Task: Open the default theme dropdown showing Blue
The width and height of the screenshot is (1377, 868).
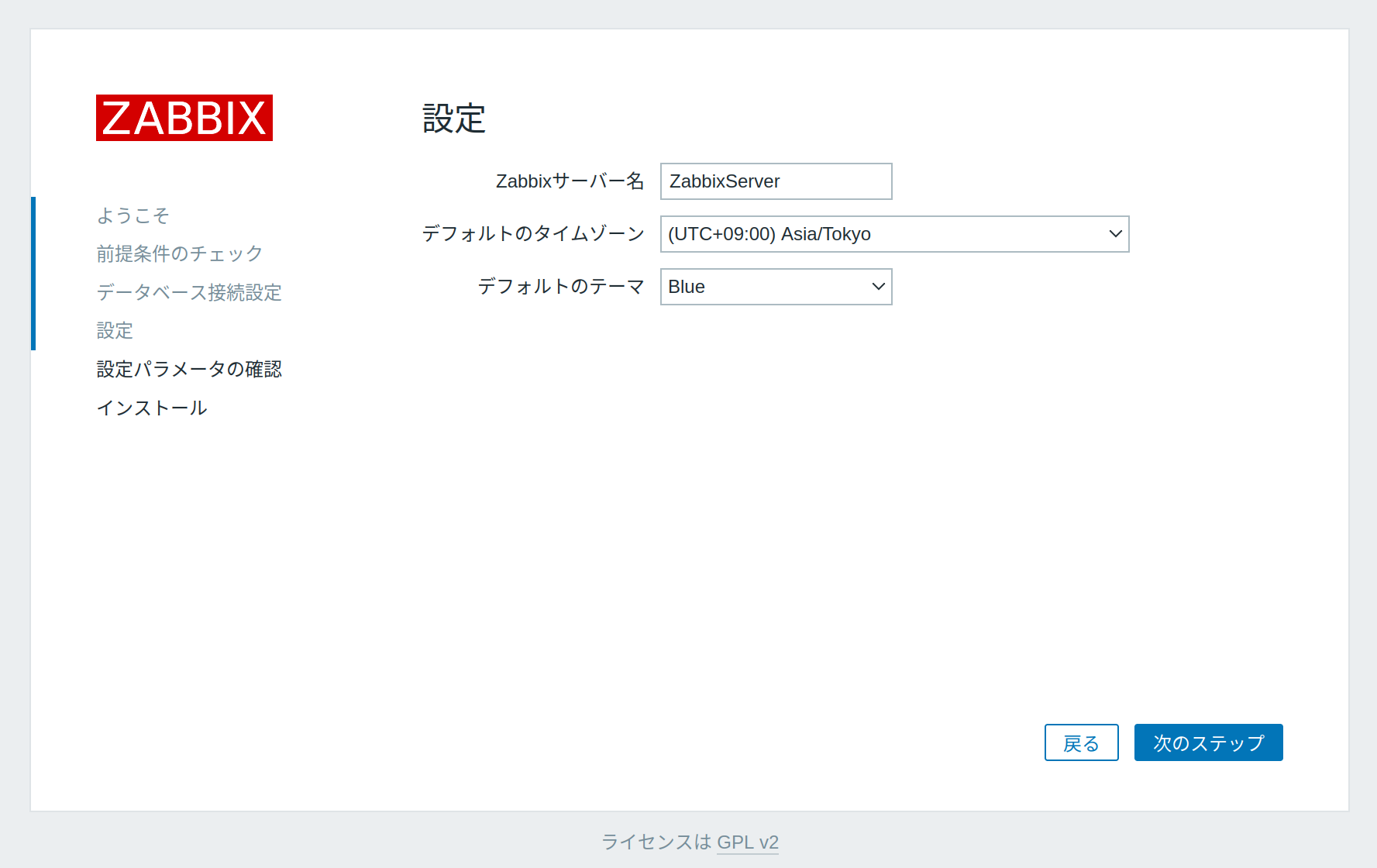Action: tap(776, 287)
